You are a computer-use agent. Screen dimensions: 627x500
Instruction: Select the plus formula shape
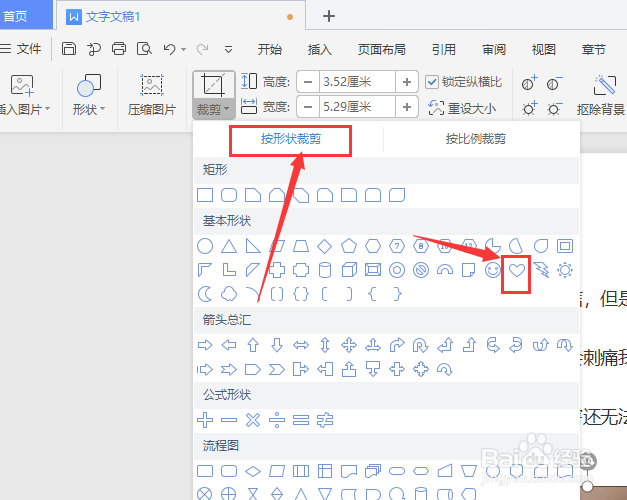(x=205, y=420)
